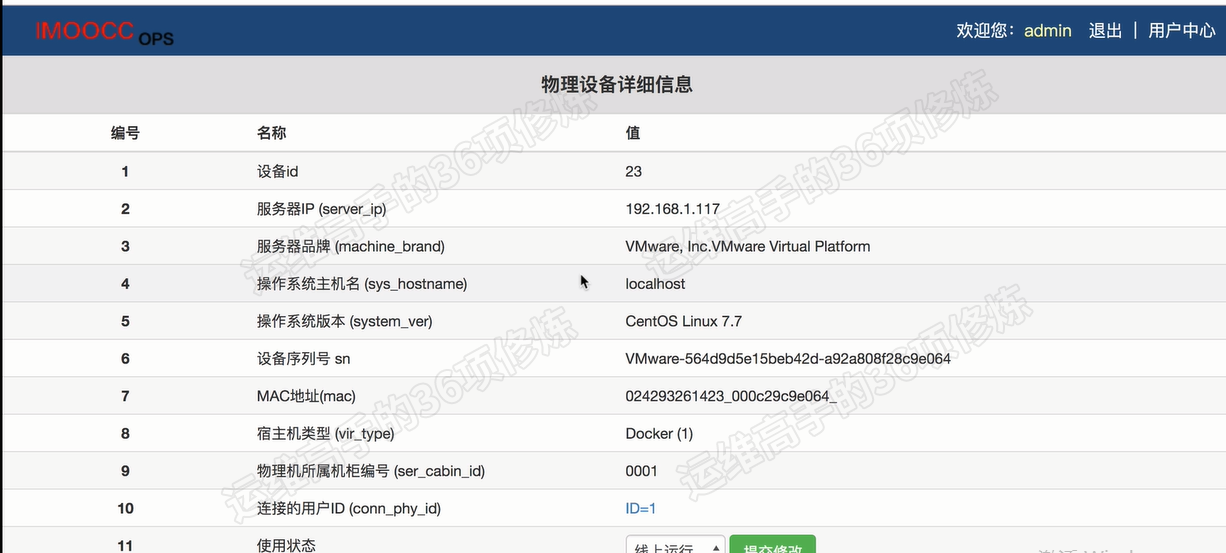The width and height of the screenshot is (1226, 553).
Task: Open 用户中心 user center
Action: pos(1181,31)
